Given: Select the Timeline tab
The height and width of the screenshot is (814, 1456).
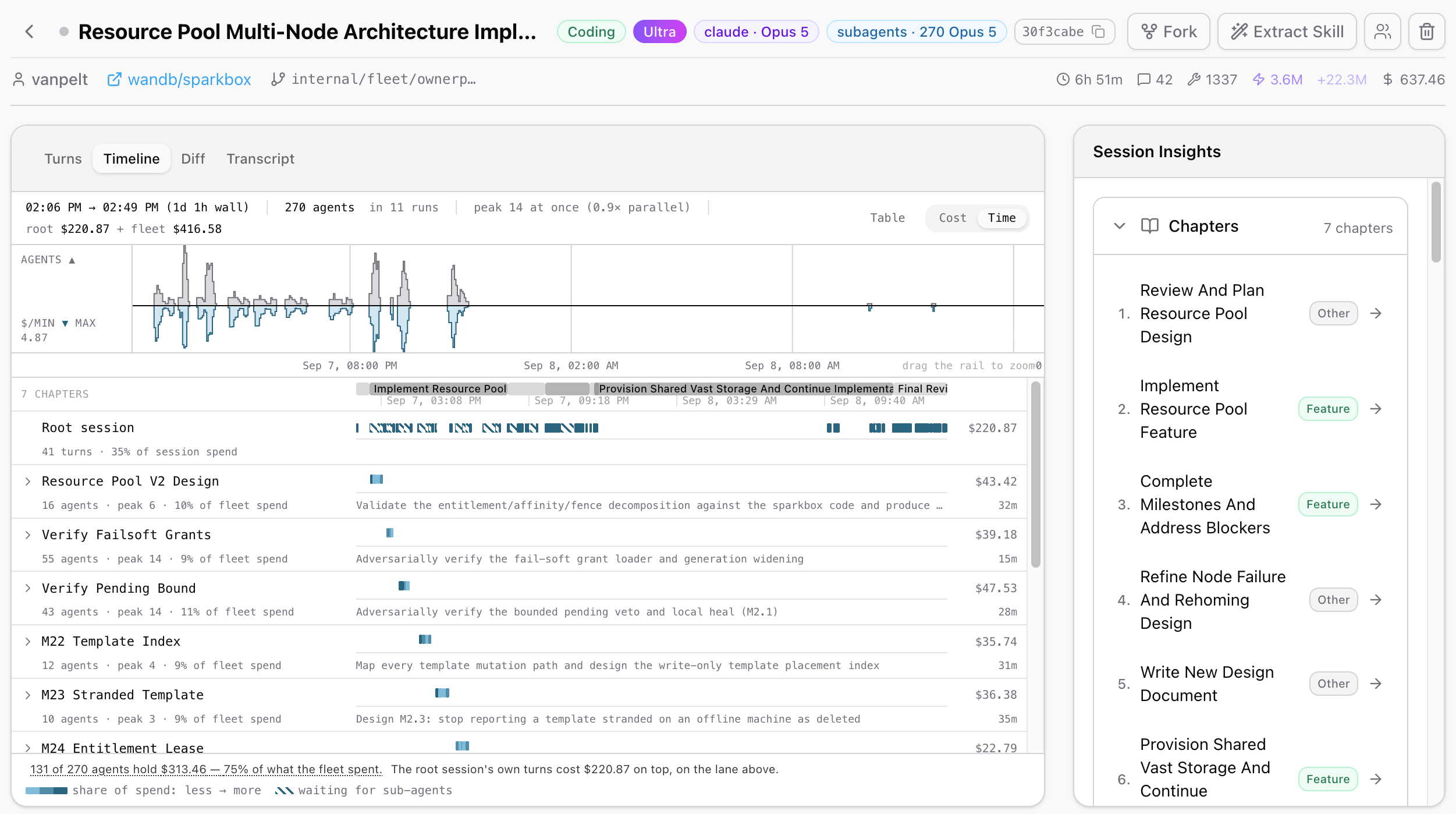Looking at the screenshot, I should point(132,158).
